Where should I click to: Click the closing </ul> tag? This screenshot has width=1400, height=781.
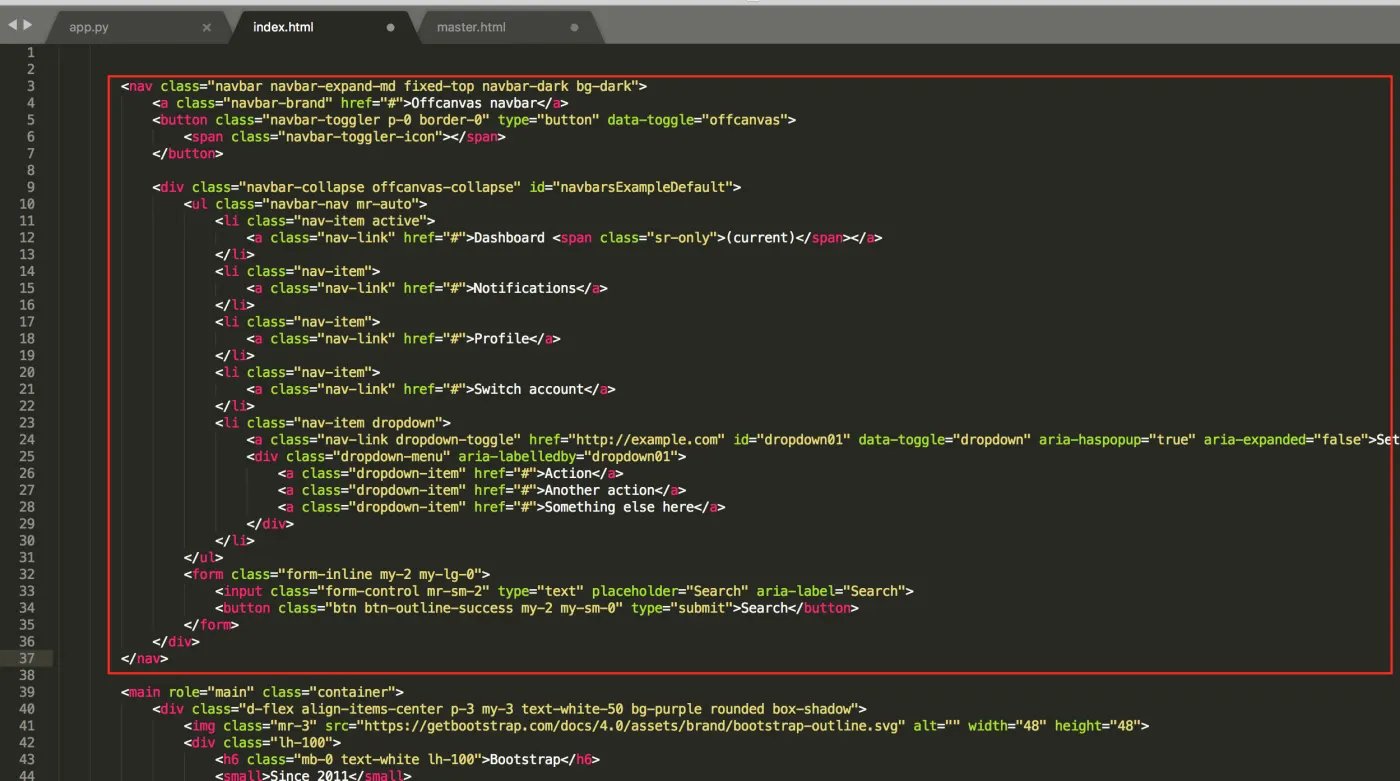point(203,558)
